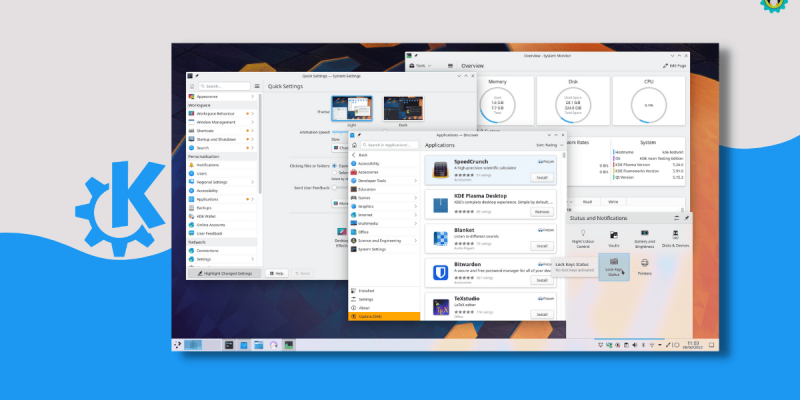Open Discover Settings page
Image resolution: width=800 pixels, height=400 pixels.
tap(384, 299)
